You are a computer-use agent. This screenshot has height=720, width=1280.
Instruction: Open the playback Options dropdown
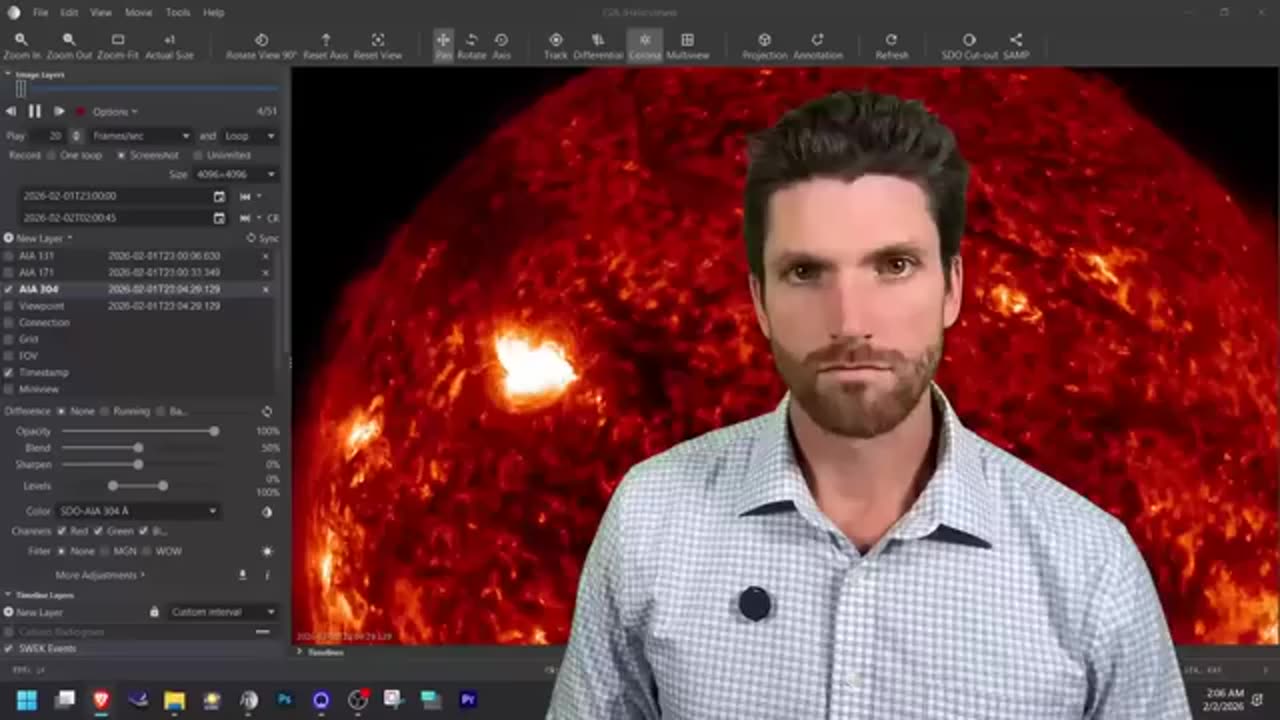point(115,111)
